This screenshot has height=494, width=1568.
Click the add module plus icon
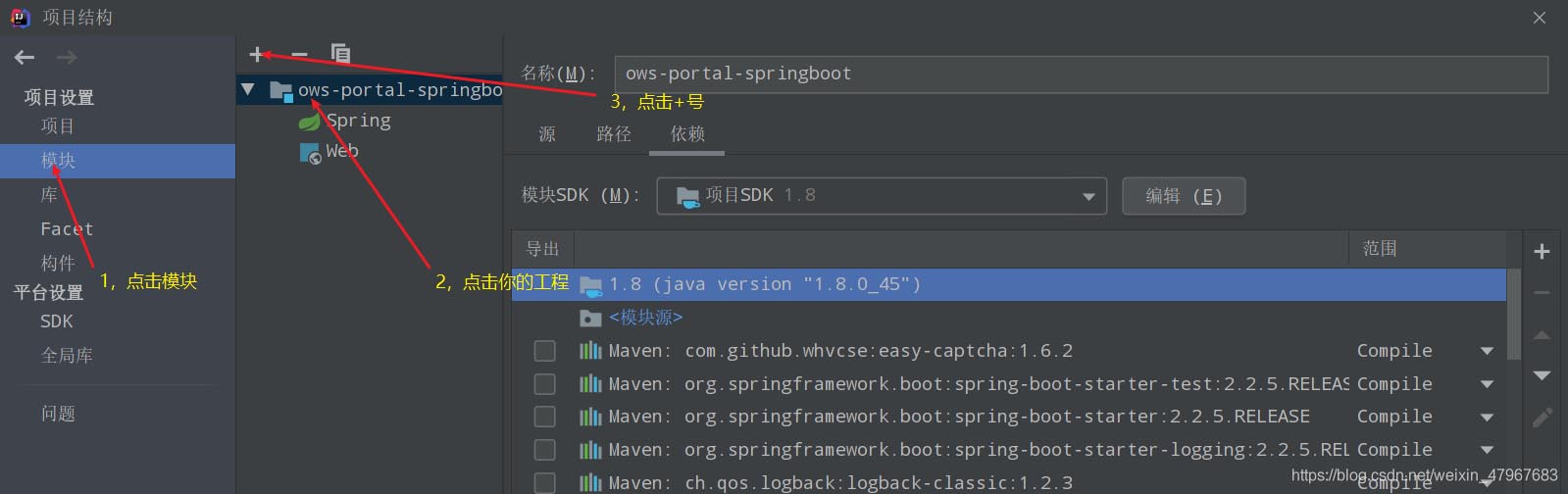pyautogui.click(x=257, y=55)
